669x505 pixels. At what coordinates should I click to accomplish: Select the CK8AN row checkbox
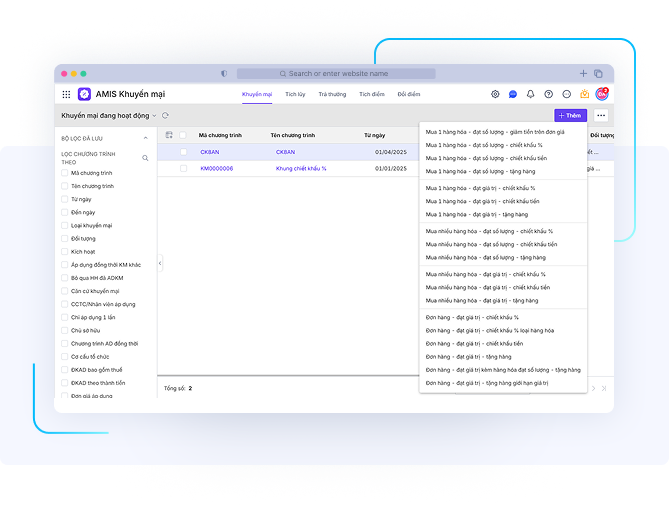point(183,152)
